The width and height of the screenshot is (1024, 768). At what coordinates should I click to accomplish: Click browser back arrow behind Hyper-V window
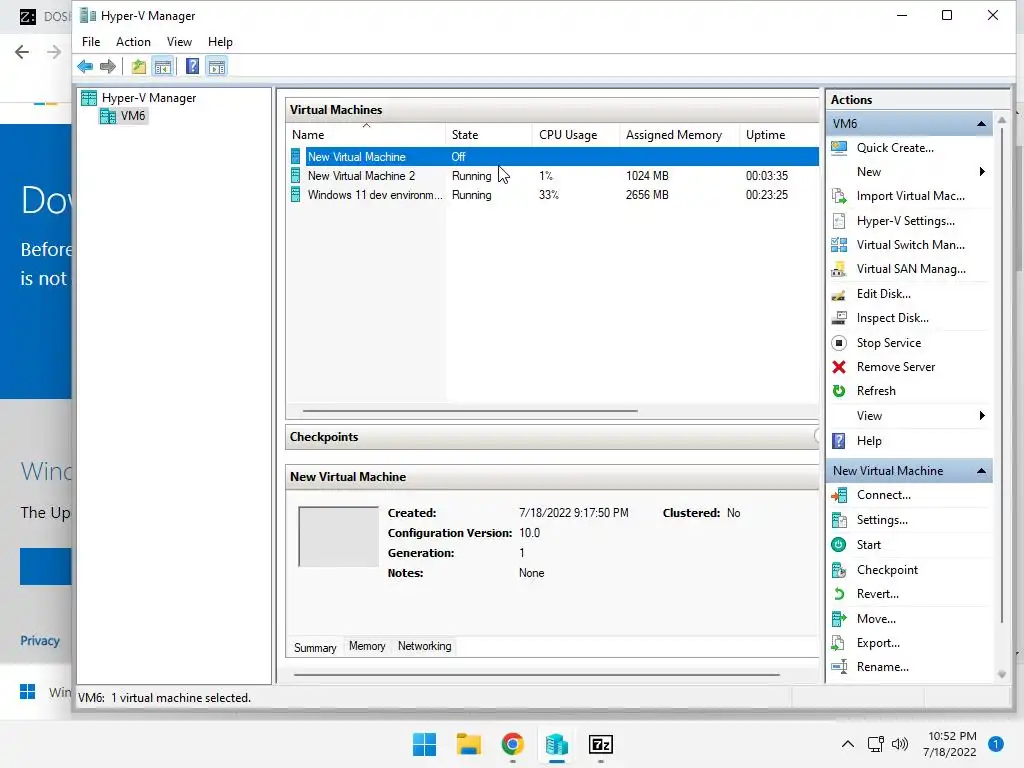pyautogui.click(x=22, y=52)
